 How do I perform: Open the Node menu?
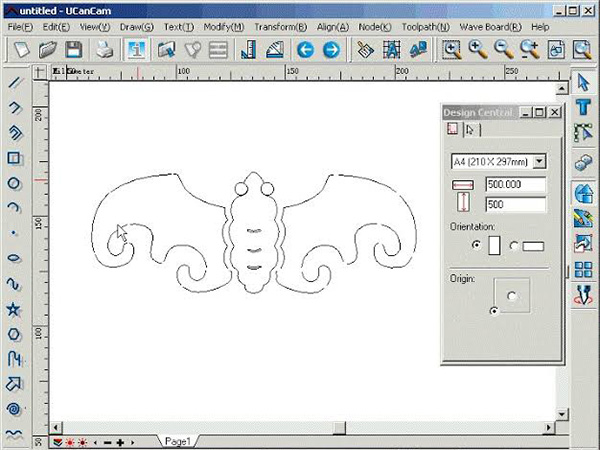pyautogui.click(x=375, y=27)
